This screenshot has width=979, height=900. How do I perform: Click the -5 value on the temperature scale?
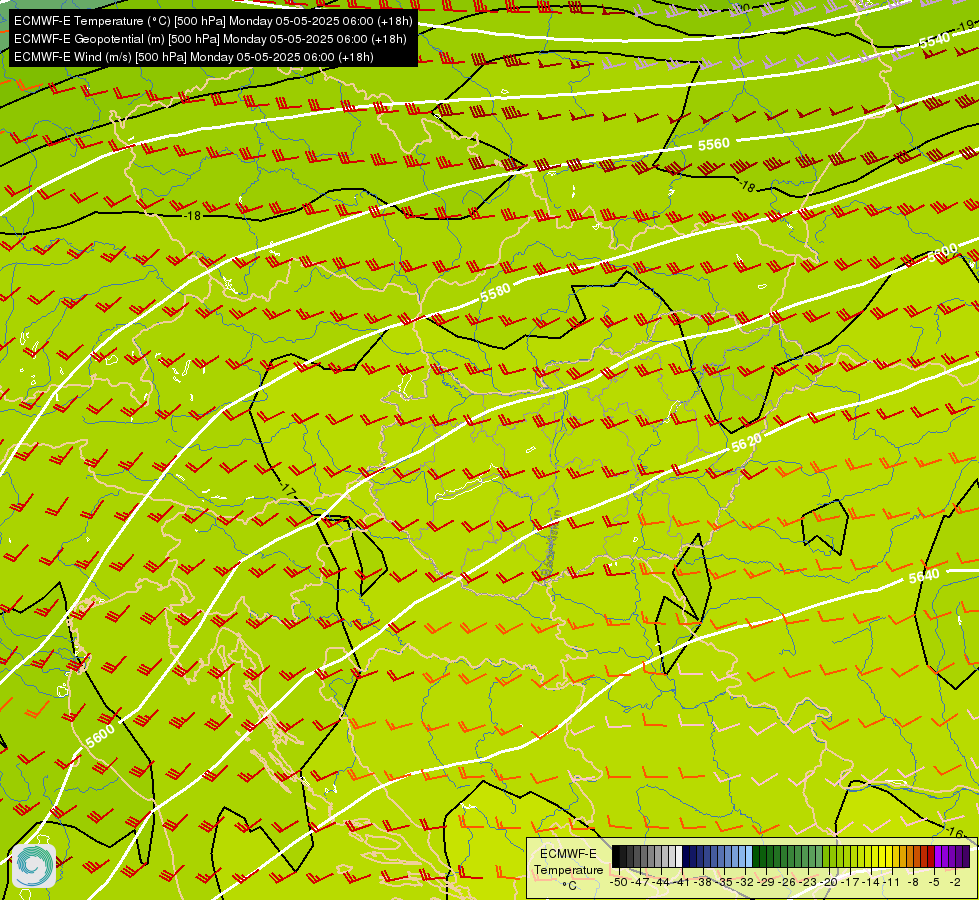click(933, 883)
